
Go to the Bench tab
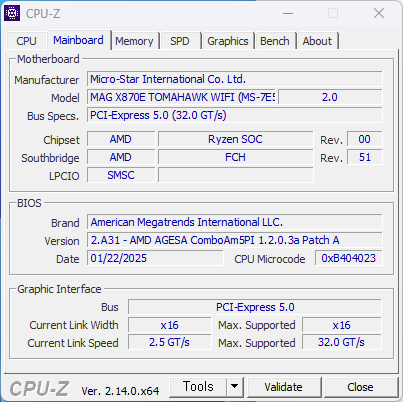275,41
